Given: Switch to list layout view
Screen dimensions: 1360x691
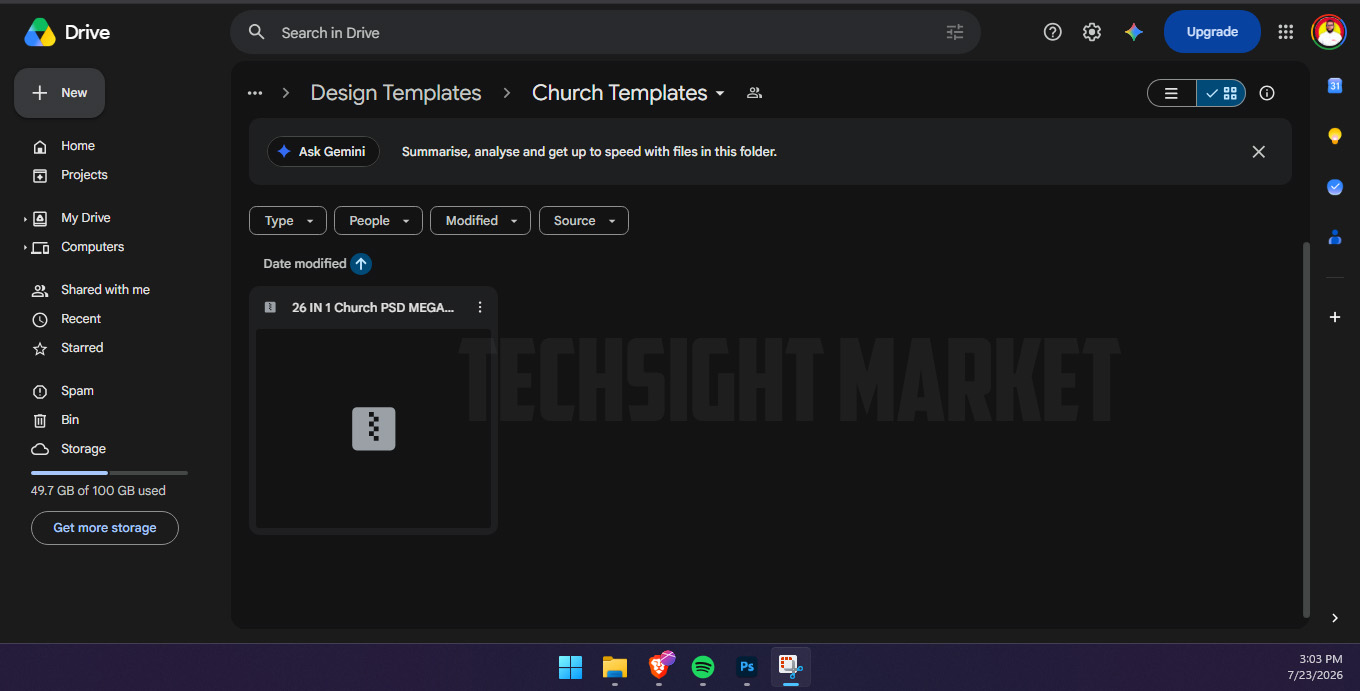Looking at the screenshot, I should pyautogui.click(x=1172, y=93).
